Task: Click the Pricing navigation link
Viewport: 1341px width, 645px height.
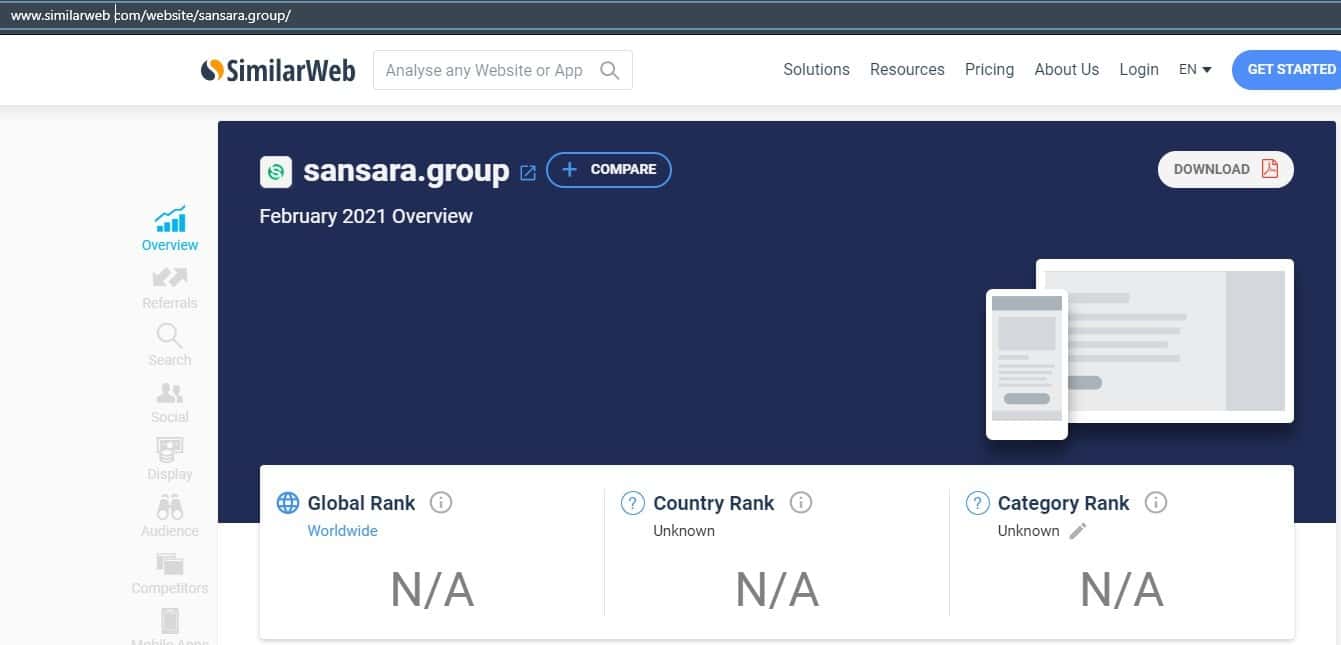Action: (989, 69)
